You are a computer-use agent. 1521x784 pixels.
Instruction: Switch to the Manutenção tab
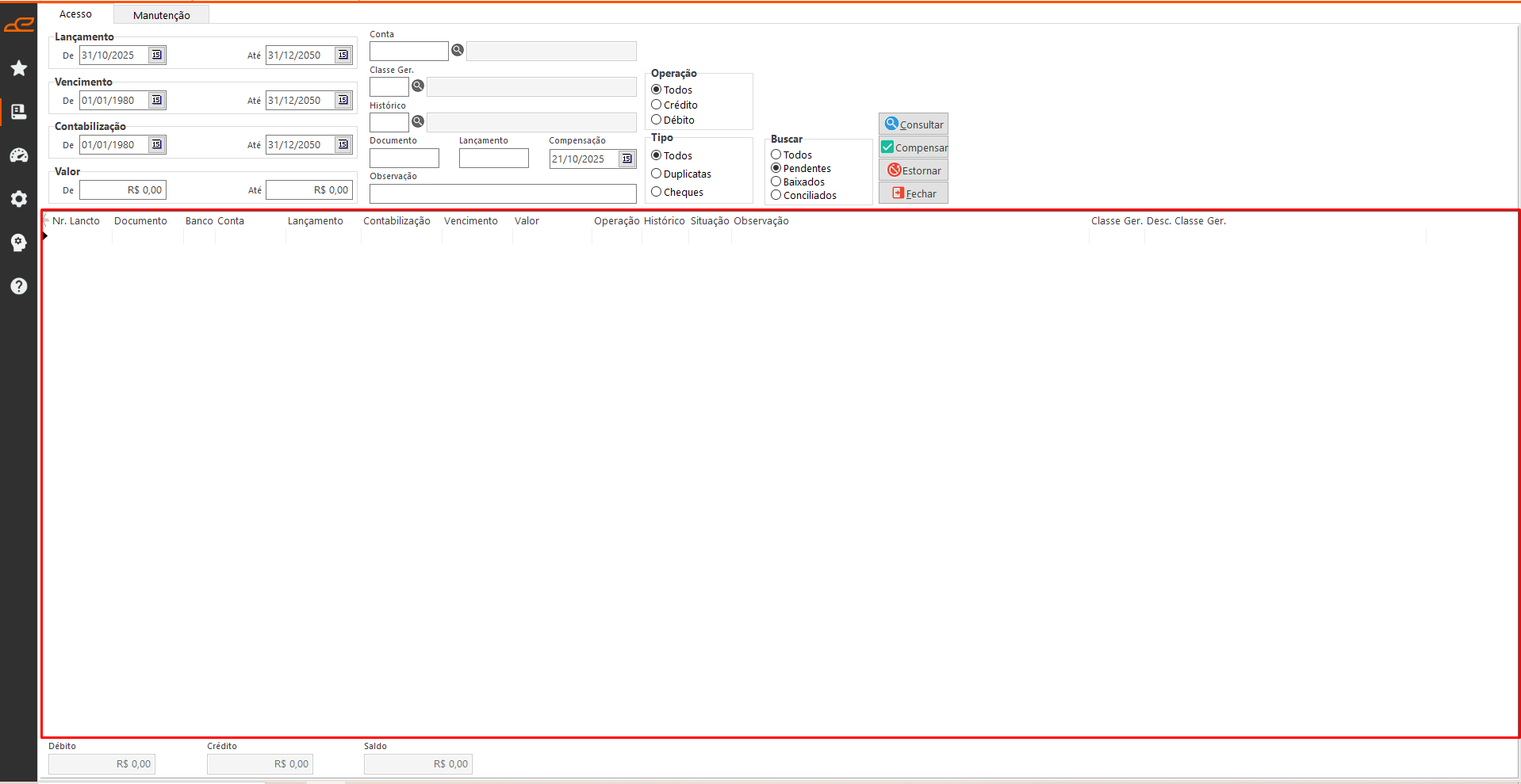[x=161, y=15]
